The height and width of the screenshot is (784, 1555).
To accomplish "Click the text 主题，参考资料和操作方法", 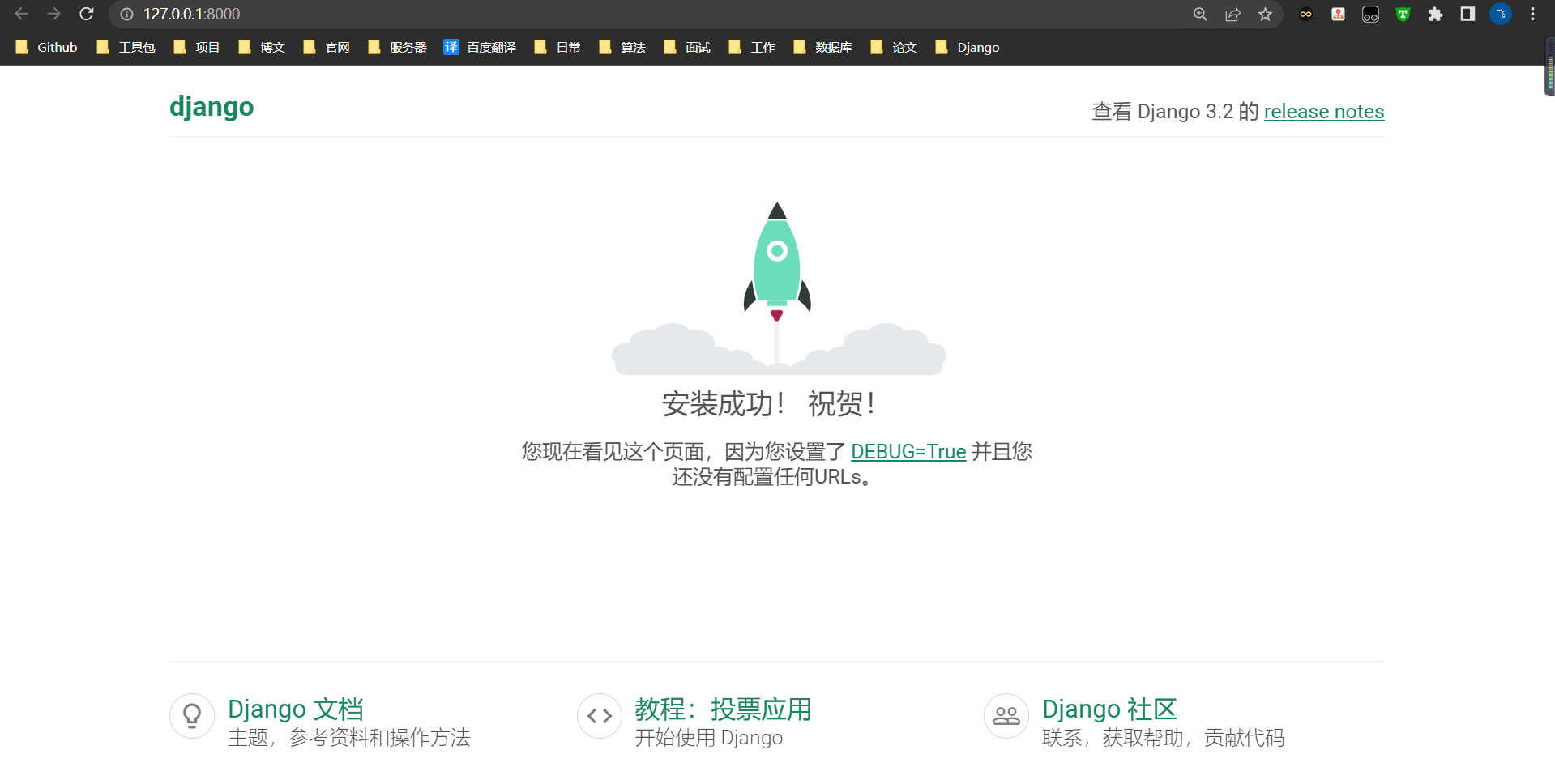I will coord(349,738).
